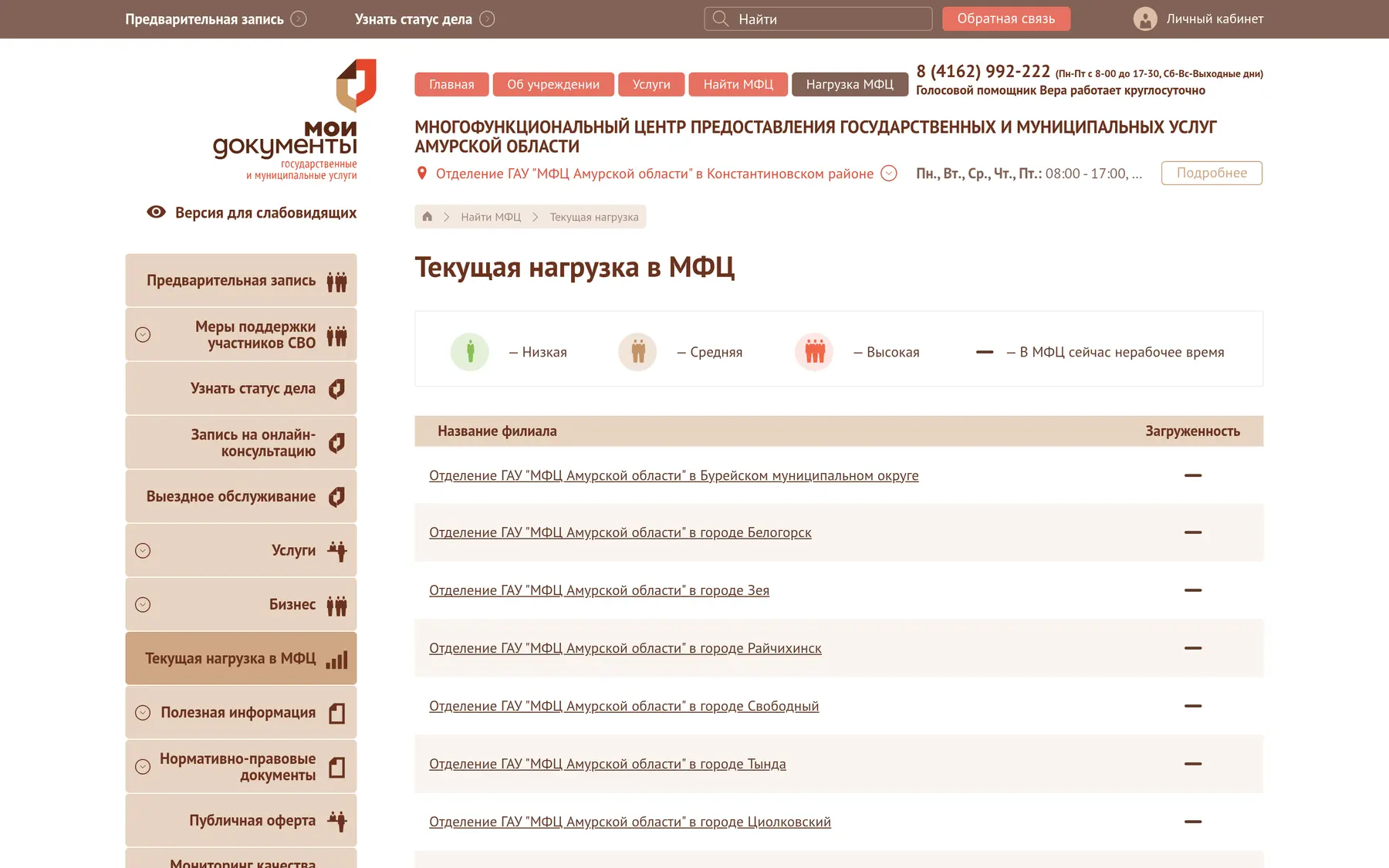The height and width of the screenshot is (868, 1389).
Task: Click the location pin icon near branch name
Action: point(421,174)
